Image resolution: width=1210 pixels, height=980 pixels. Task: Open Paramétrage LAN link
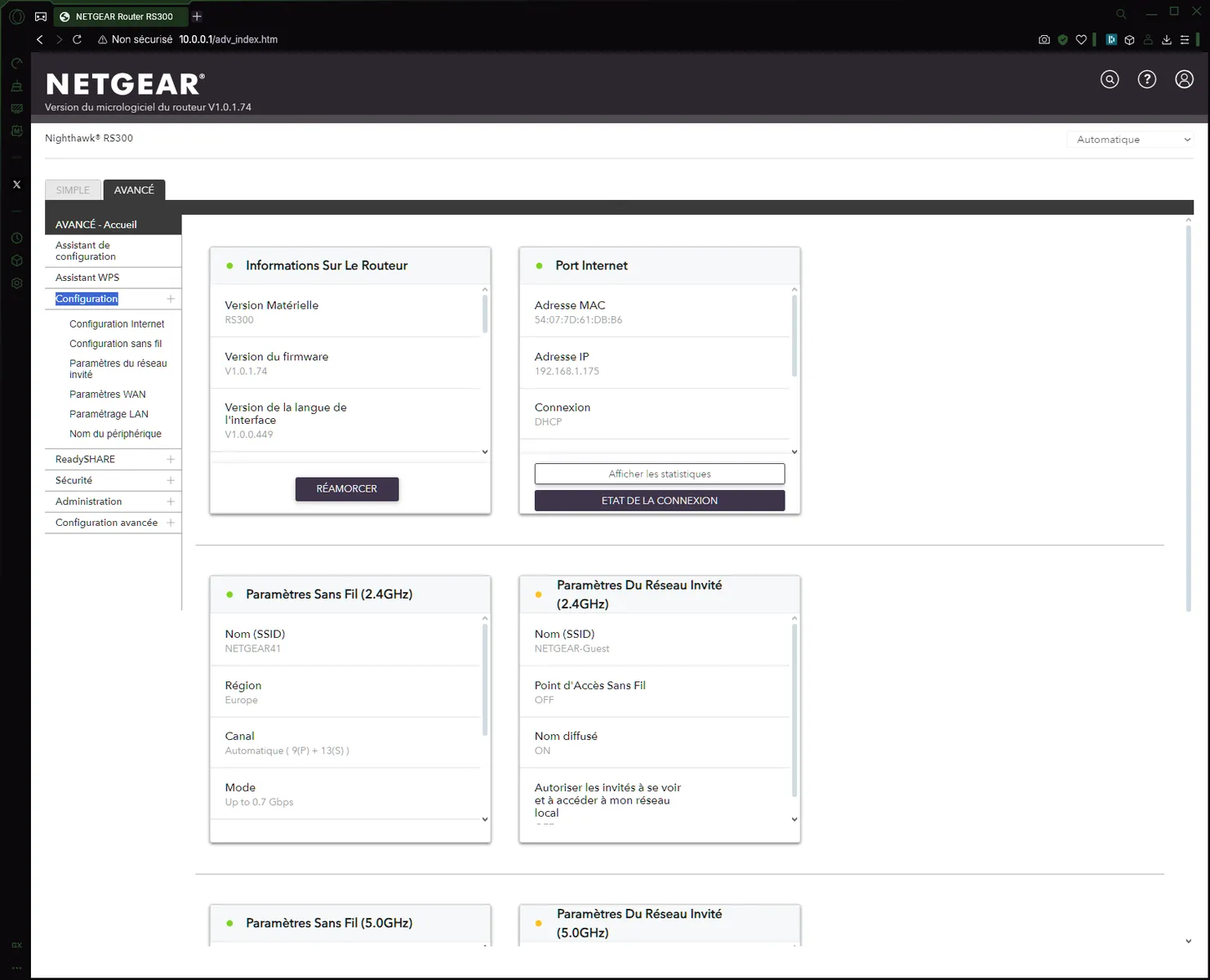click(109, 414)
